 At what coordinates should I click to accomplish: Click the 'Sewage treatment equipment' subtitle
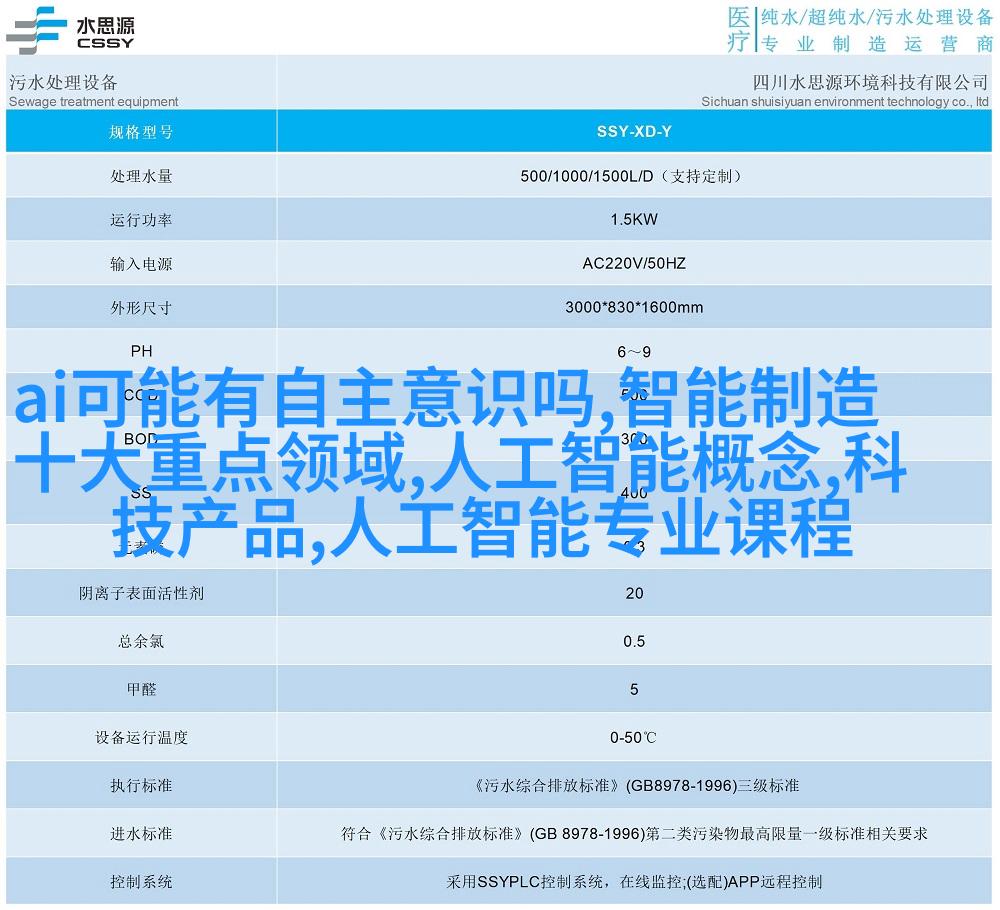point(94,101)
